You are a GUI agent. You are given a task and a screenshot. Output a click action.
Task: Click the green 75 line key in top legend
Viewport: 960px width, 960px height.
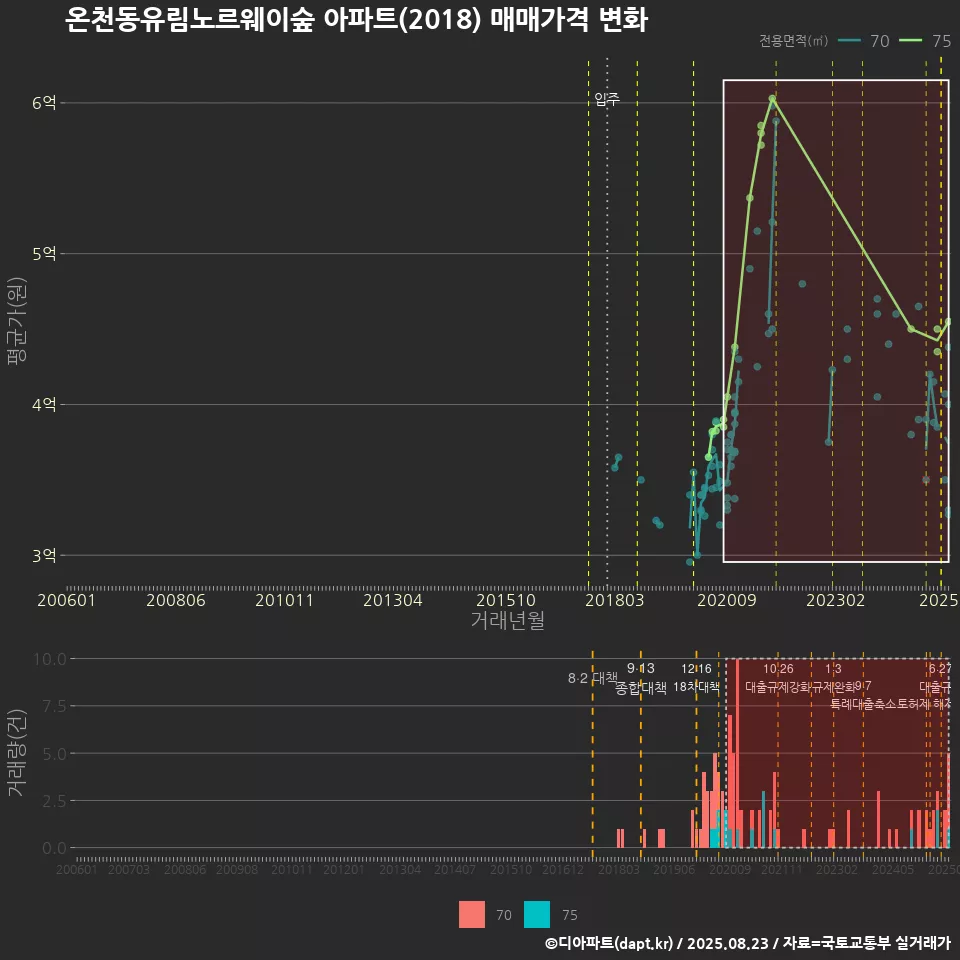[910, 41]
